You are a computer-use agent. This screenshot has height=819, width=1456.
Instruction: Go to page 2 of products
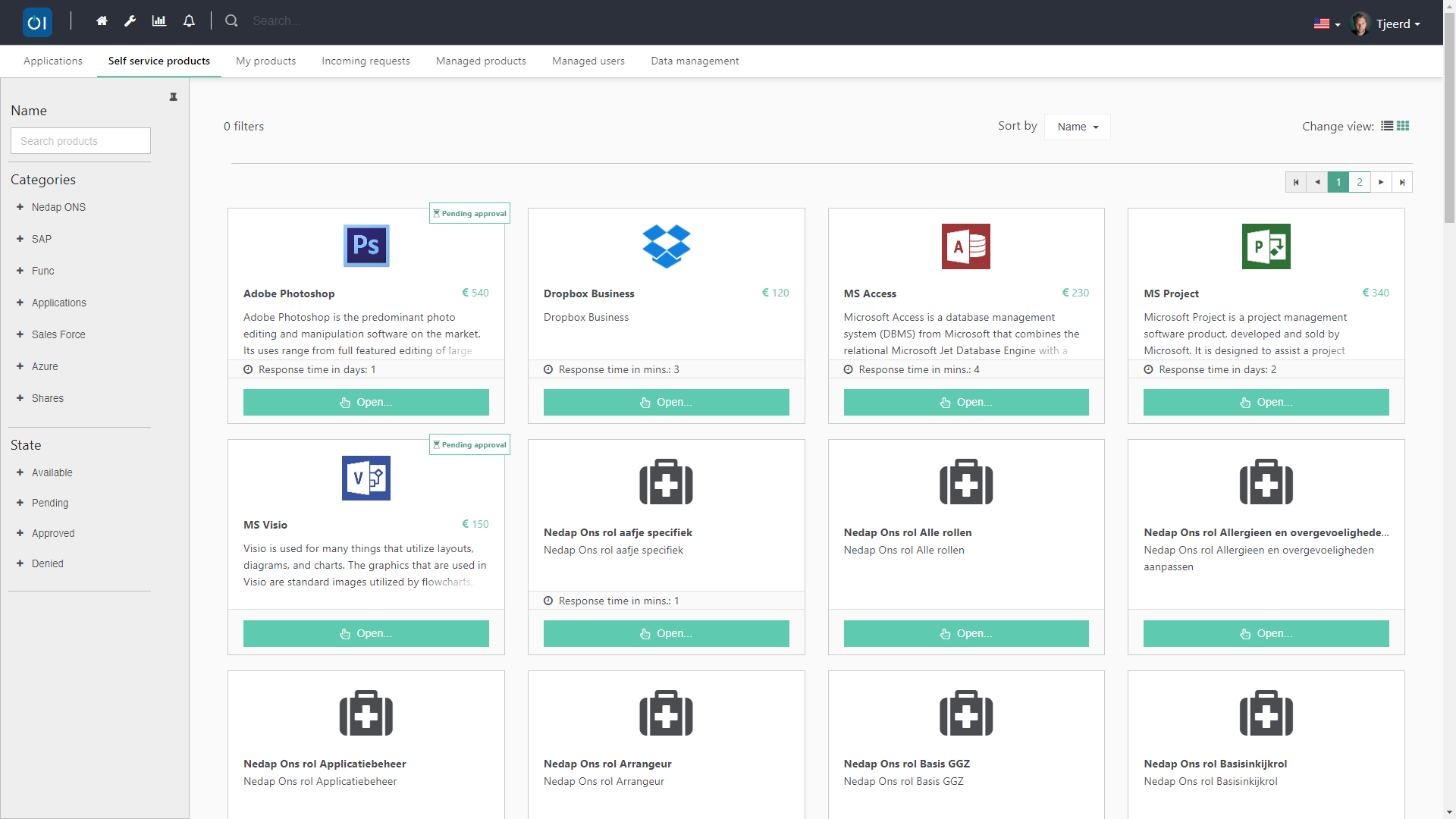pyautogui.click(x=1360, y=182)
